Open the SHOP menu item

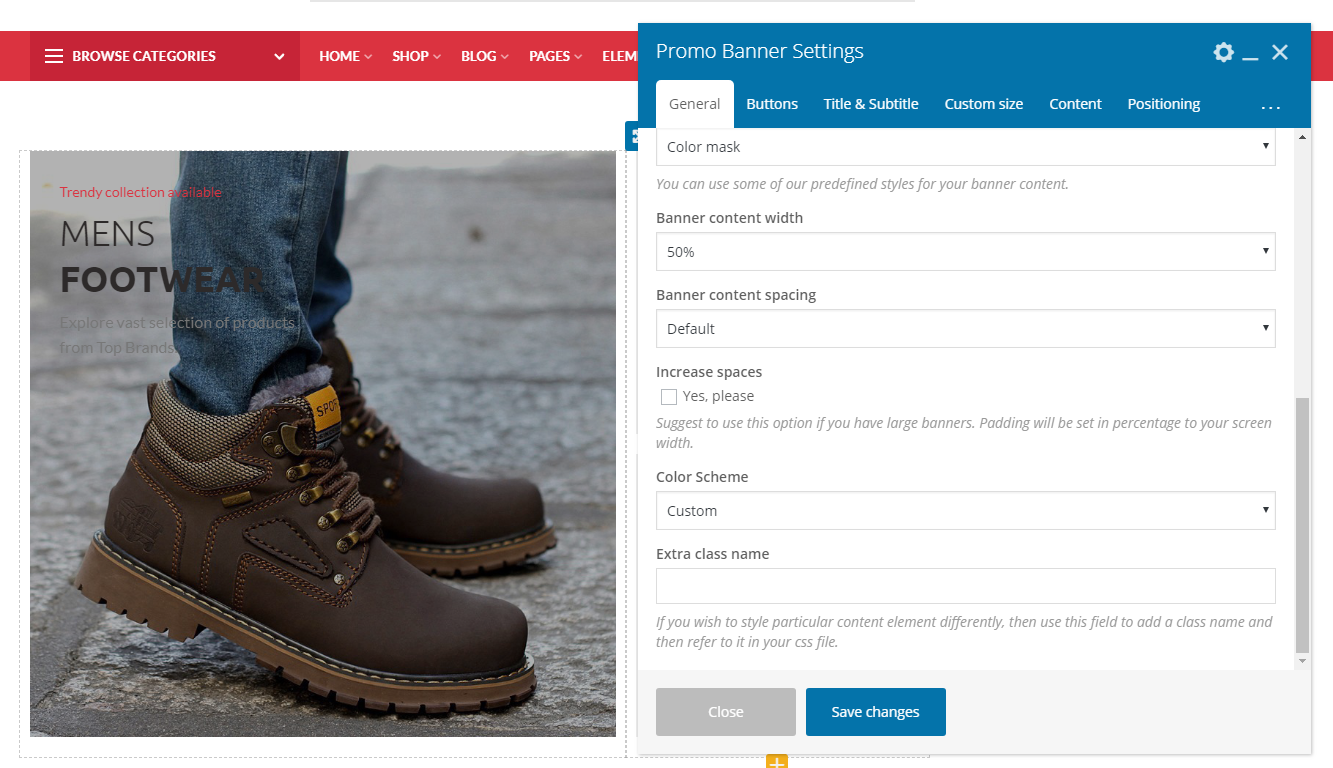pos(416,56)
